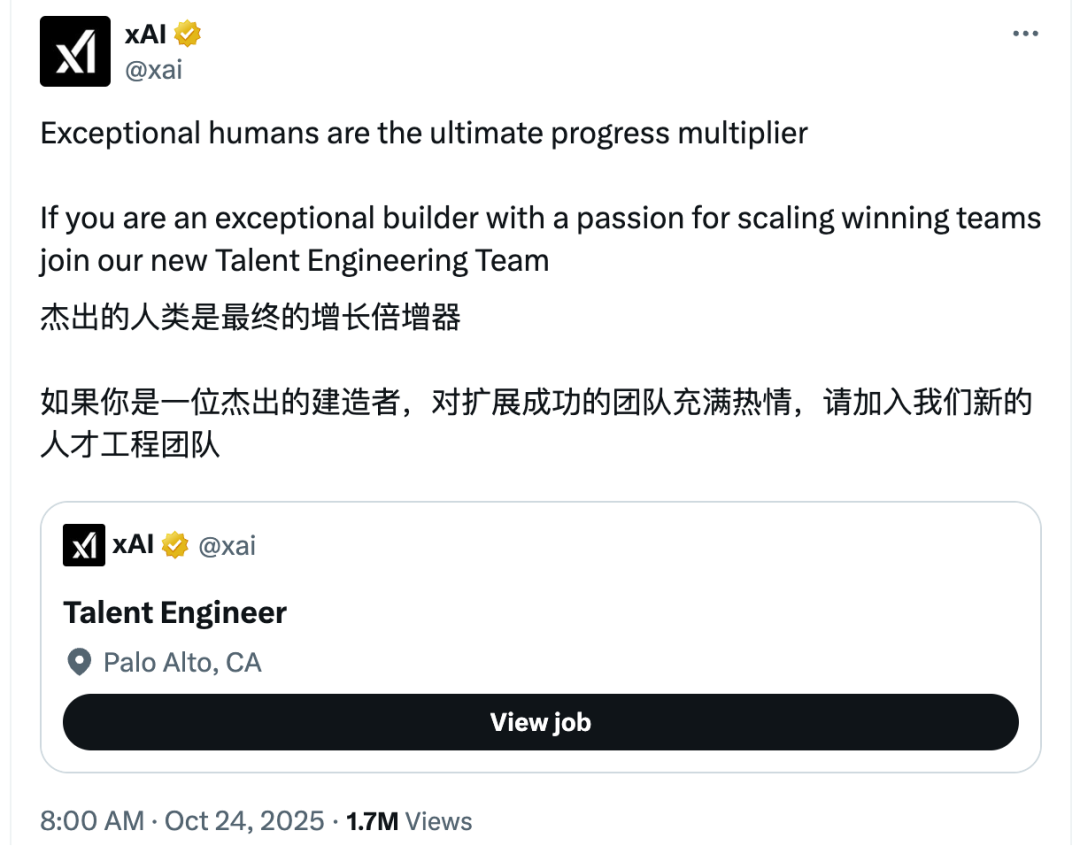This screenshot has width=1080, height=846.
Task: Click the @xai handle under the name
Action: [153, 70]
